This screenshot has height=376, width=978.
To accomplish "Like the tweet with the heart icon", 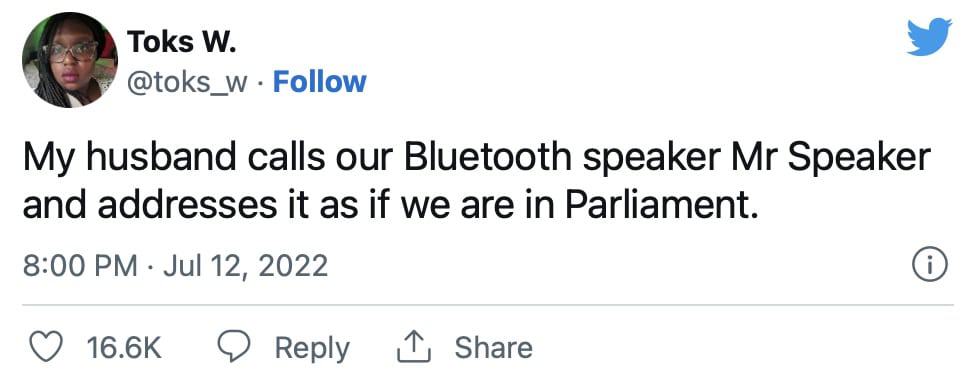I will (46, 347).
